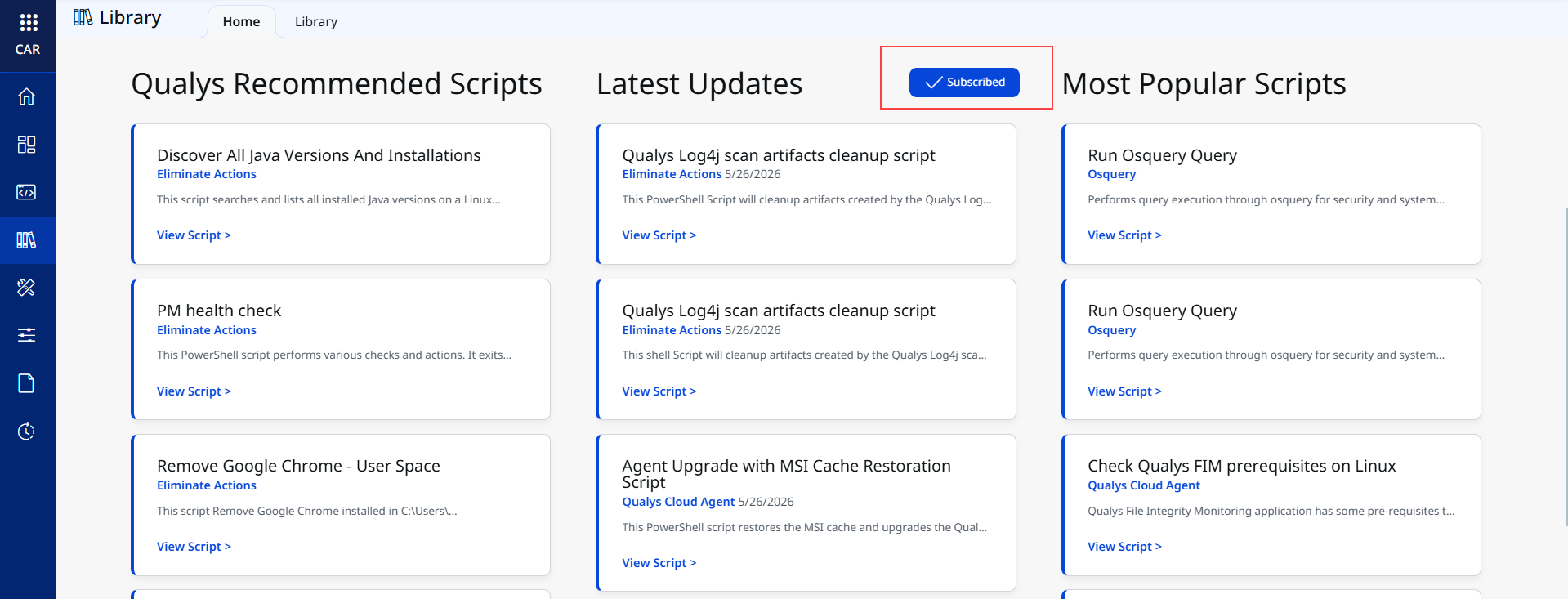
Task: Switch to the Library tab
Action: coord(316,21)
